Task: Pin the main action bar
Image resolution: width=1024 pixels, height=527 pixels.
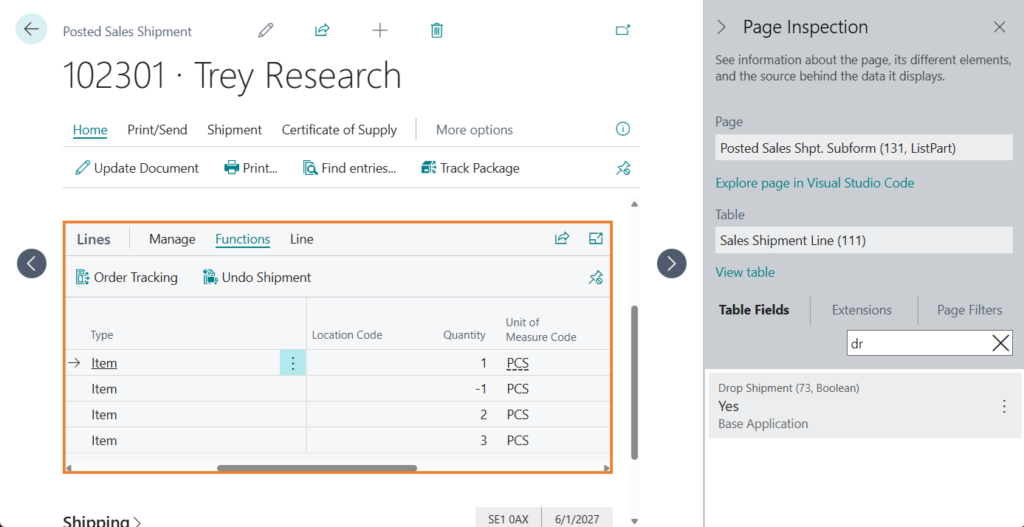Action: click(x=623, y=168)
